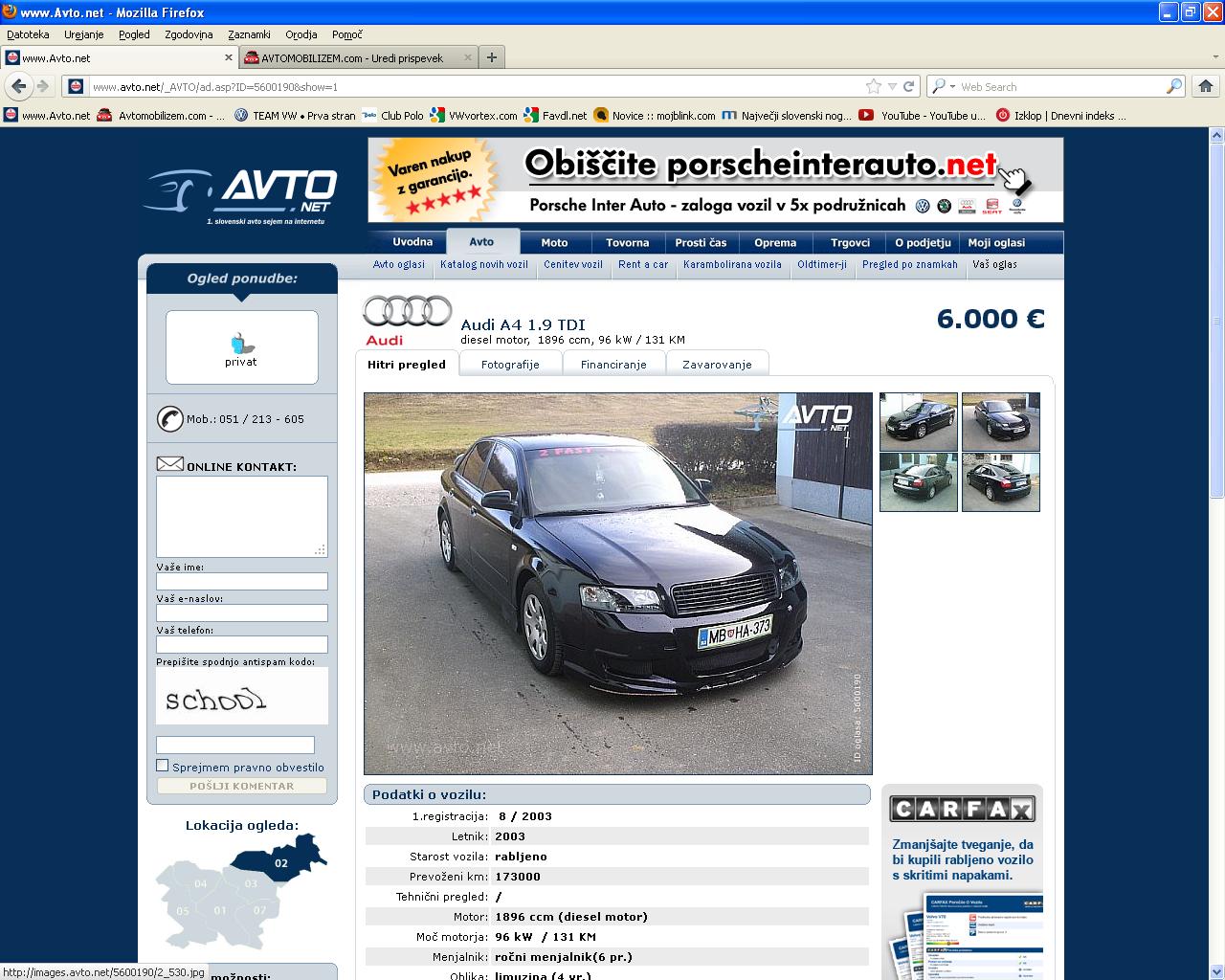Reload the page with the refresh icon
Image resolution: width=1225 pixels, height=980 pixels.
(x=909, y=86)
